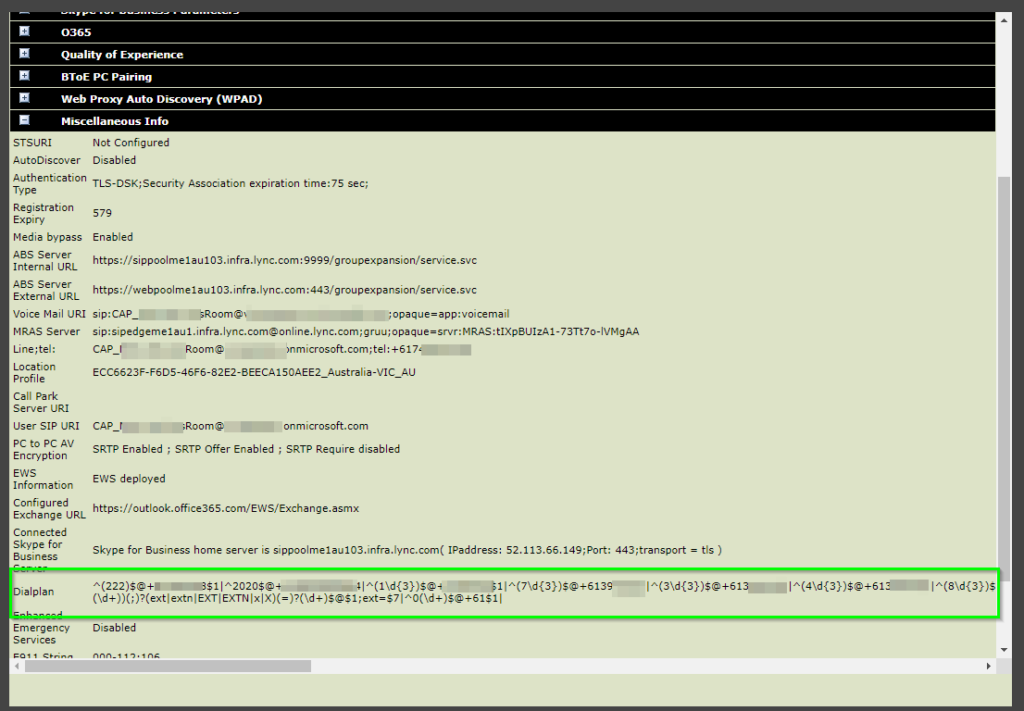This screenshot has width=1024, height=711.
Task: Click the Media bypass Enabled value
Action: tap(112, 238)
